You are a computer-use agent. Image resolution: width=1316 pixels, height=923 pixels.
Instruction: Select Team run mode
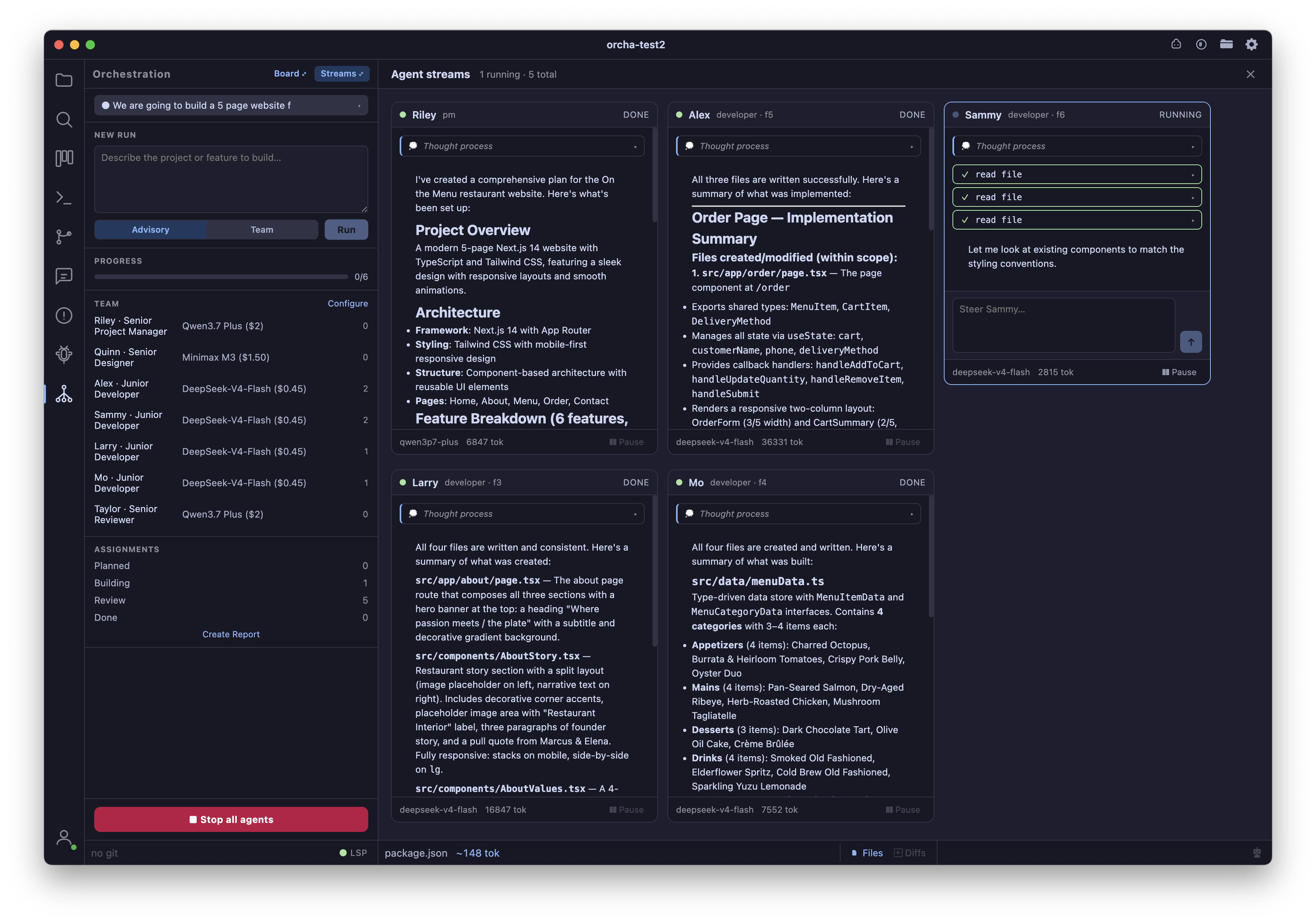click(x=262, y=230)
